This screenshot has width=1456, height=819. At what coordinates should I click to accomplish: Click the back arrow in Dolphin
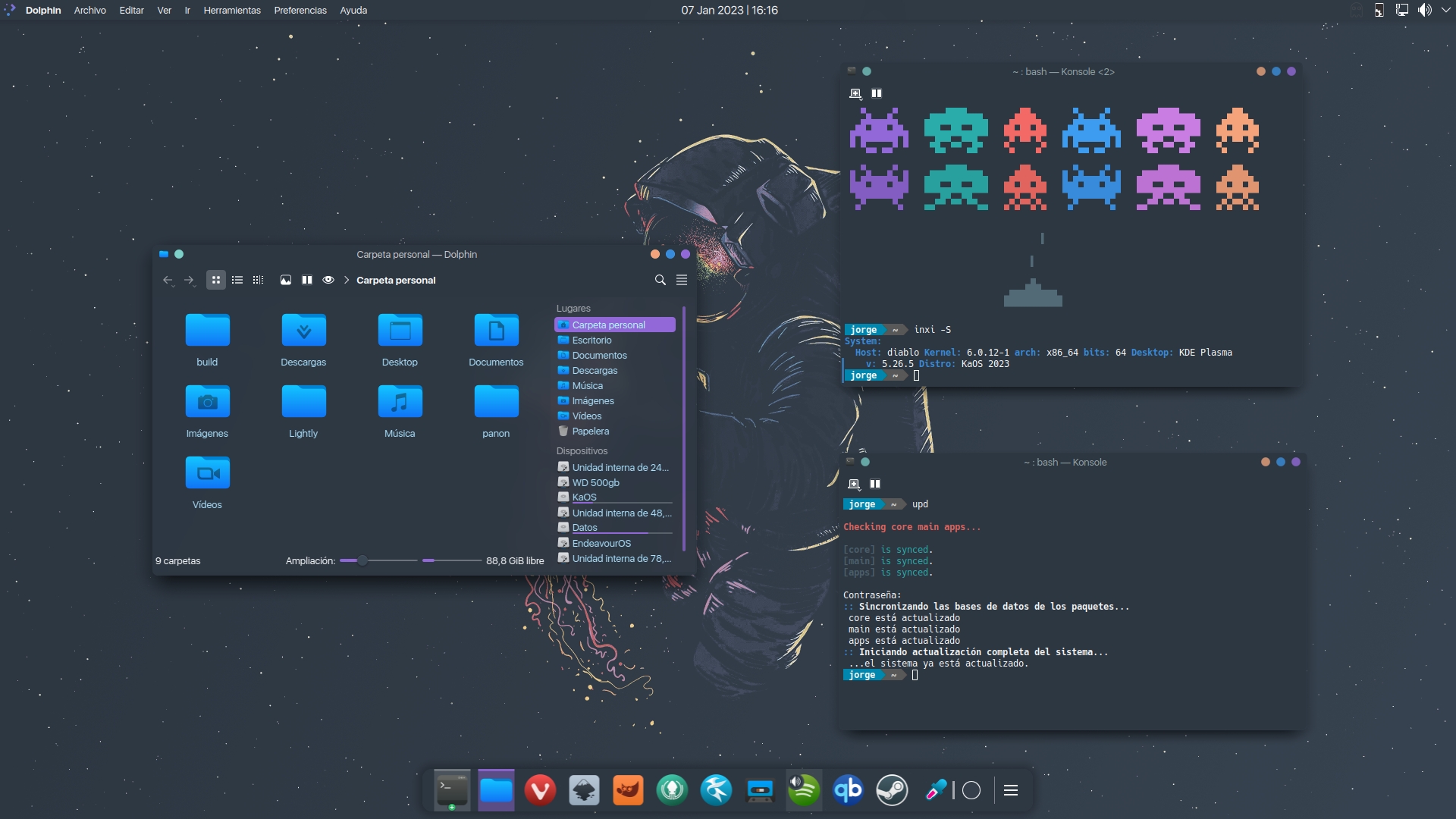pos(168,280)
